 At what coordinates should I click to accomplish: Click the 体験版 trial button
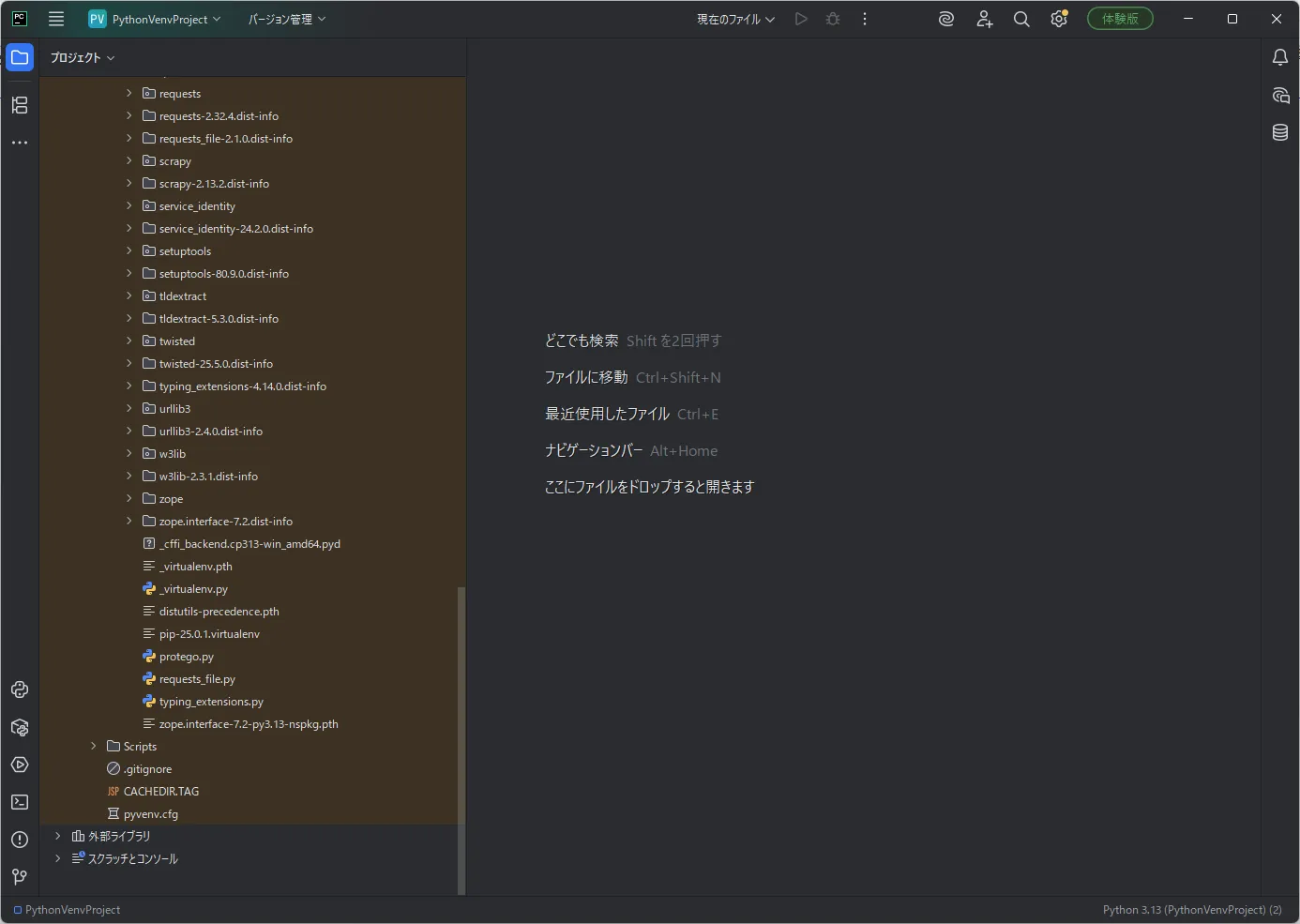1120,19
